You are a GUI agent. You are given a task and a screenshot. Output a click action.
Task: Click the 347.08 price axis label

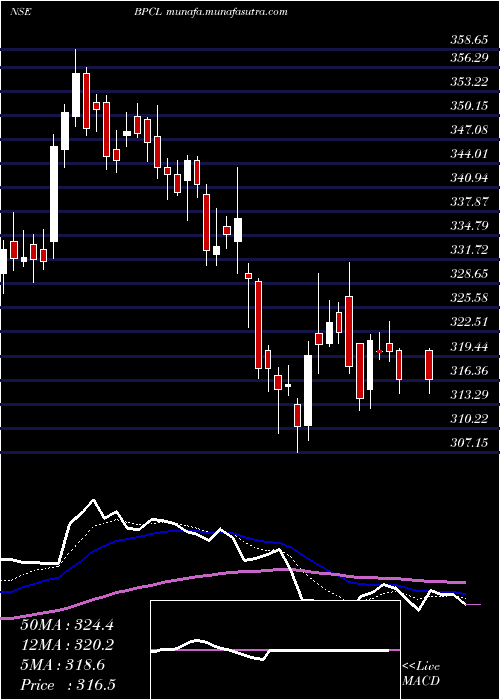[x=468, y=130]
